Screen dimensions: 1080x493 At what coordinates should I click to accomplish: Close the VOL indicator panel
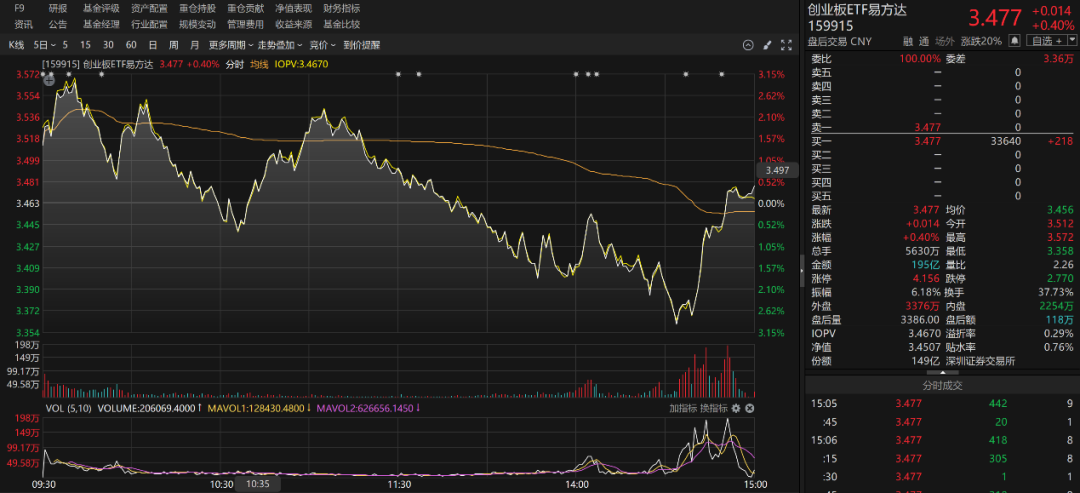point(750,408)
